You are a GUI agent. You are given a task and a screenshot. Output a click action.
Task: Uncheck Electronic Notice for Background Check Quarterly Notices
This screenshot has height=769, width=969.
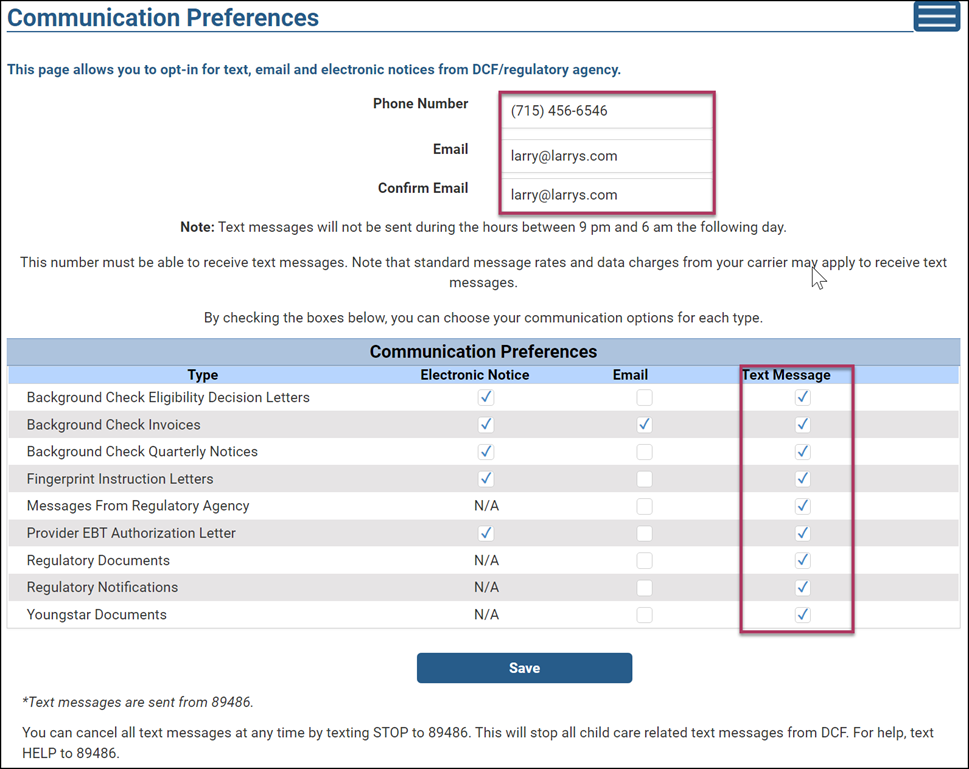tap(486, 452)
